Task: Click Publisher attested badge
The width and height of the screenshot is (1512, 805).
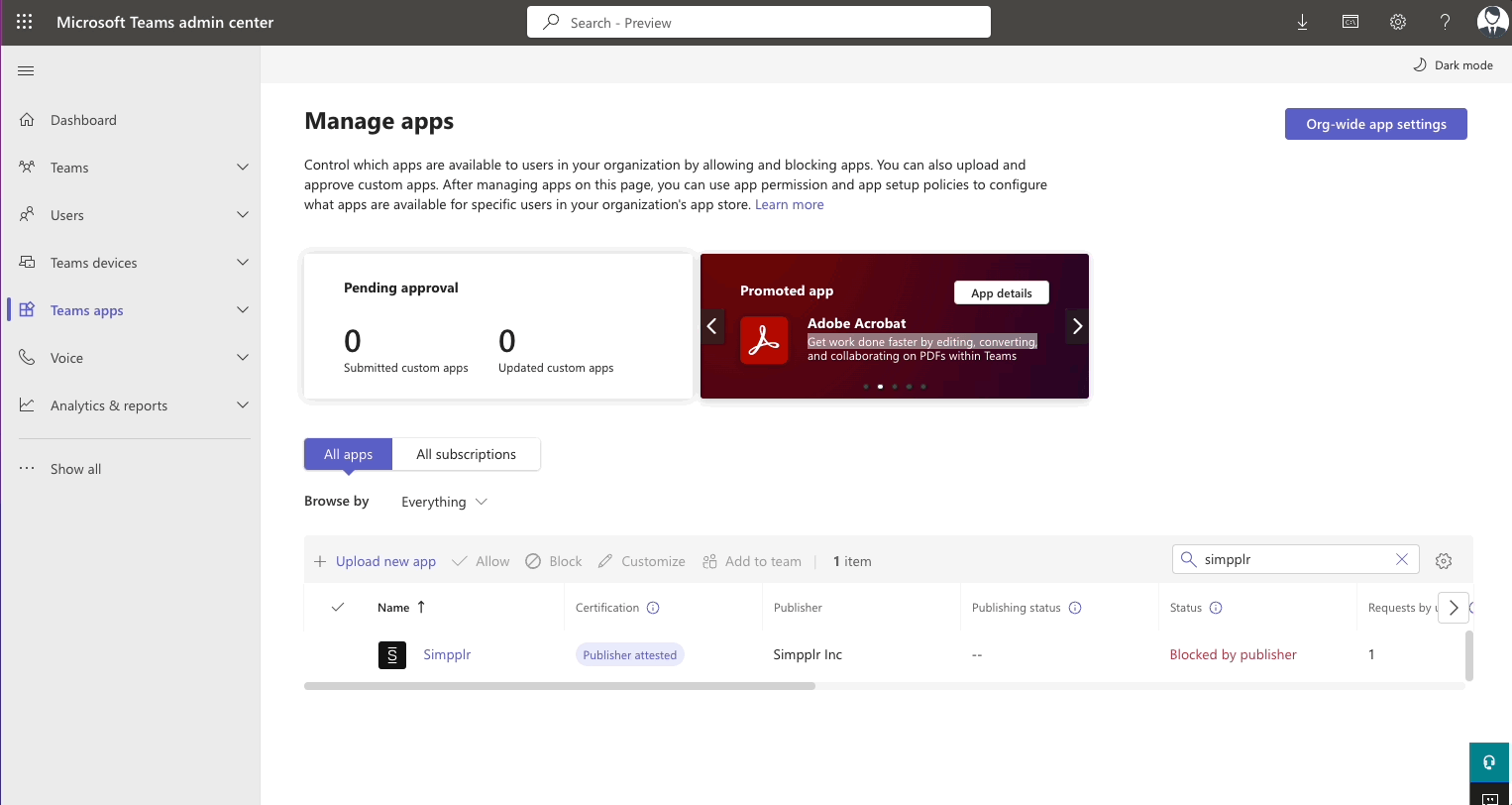Action: 629,654
